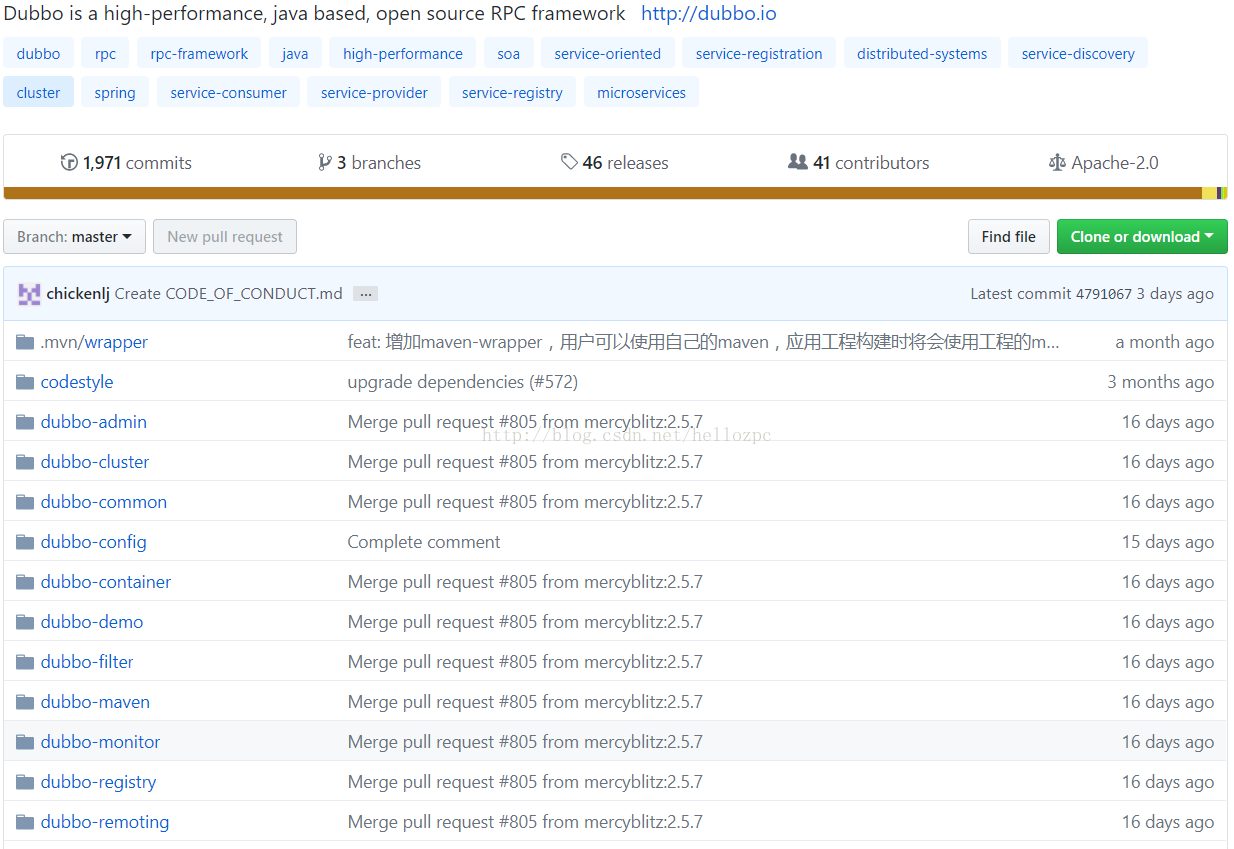
Task: Click the language breakdown color bar
Action: click(615, 193)
